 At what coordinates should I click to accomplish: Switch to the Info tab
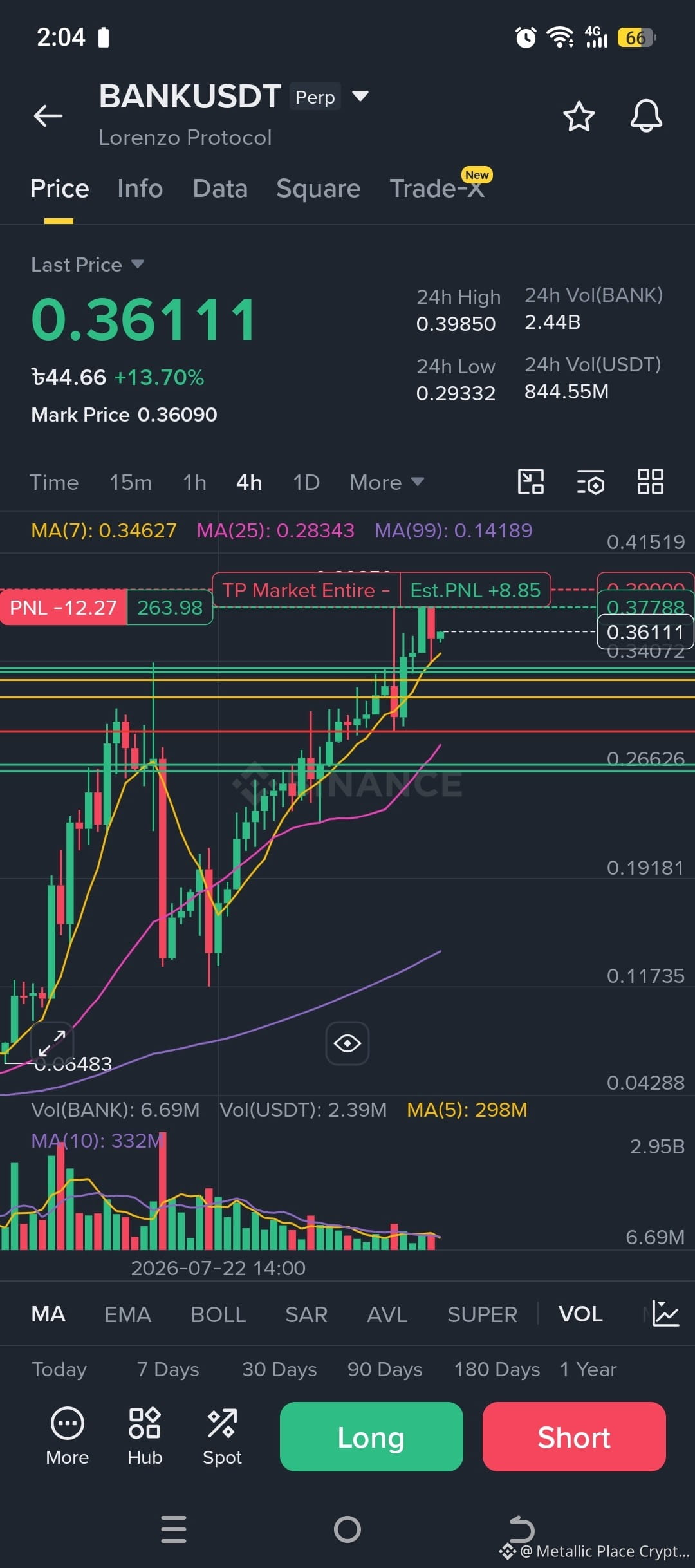140,189
